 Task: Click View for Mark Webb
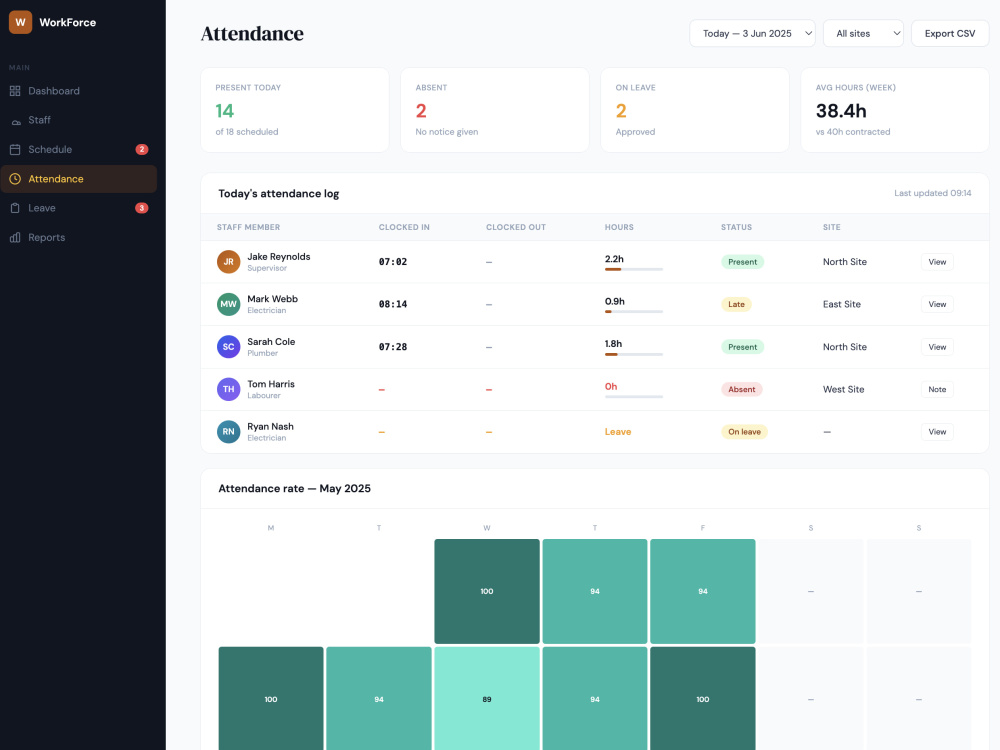coord(937,304)
